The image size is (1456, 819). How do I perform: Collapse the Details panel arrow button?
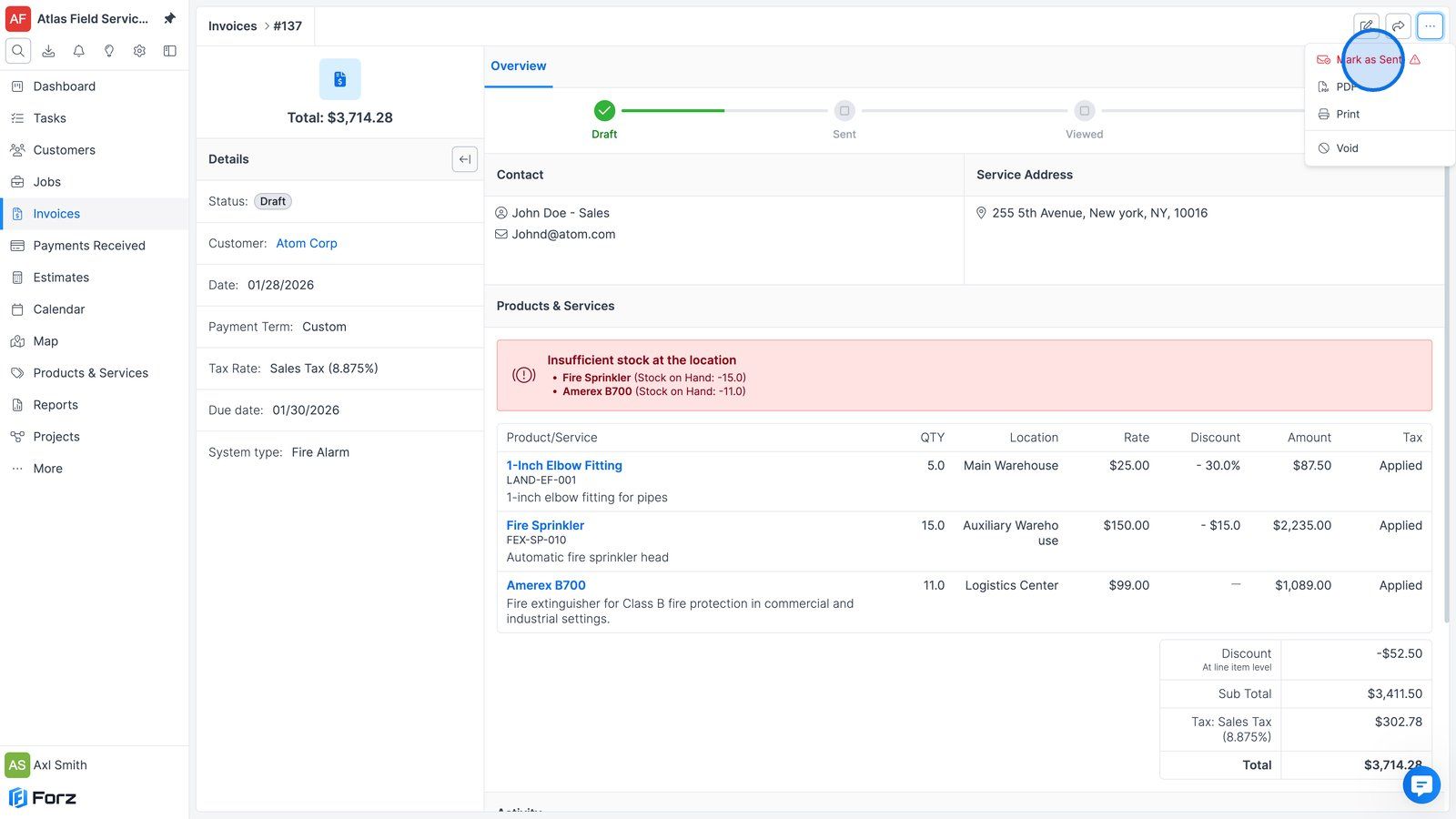pyautogui.click(x=464, y=159)
